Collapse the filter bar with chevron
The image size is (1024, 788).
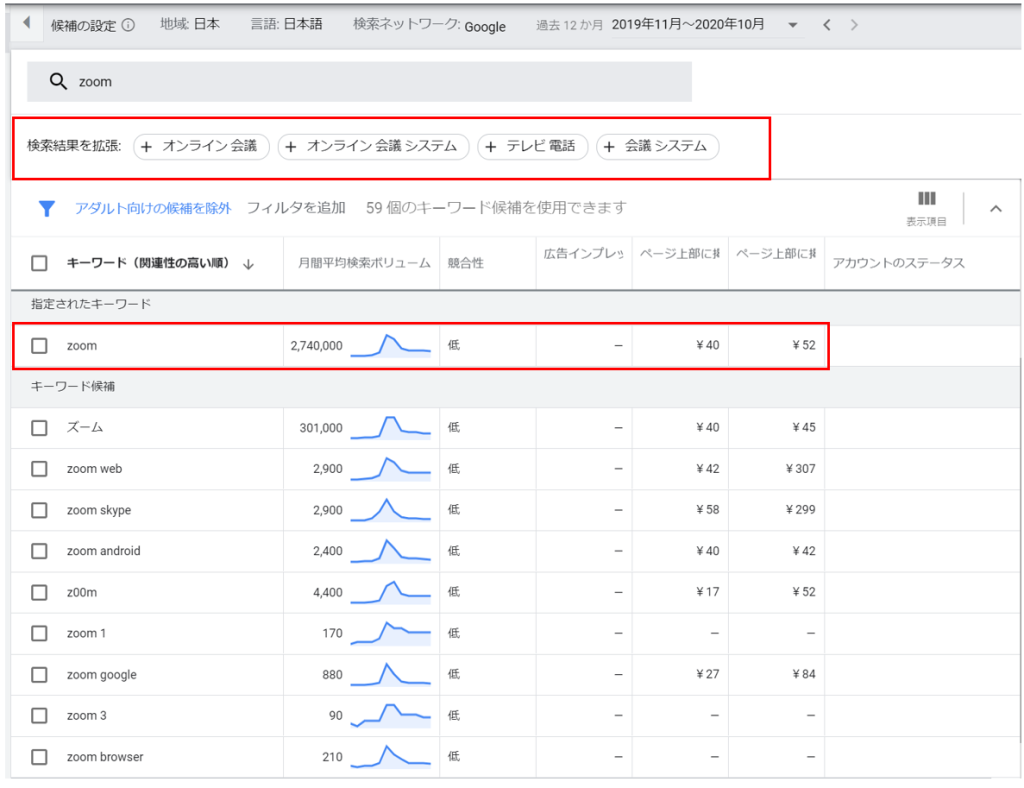coord(995,209)
